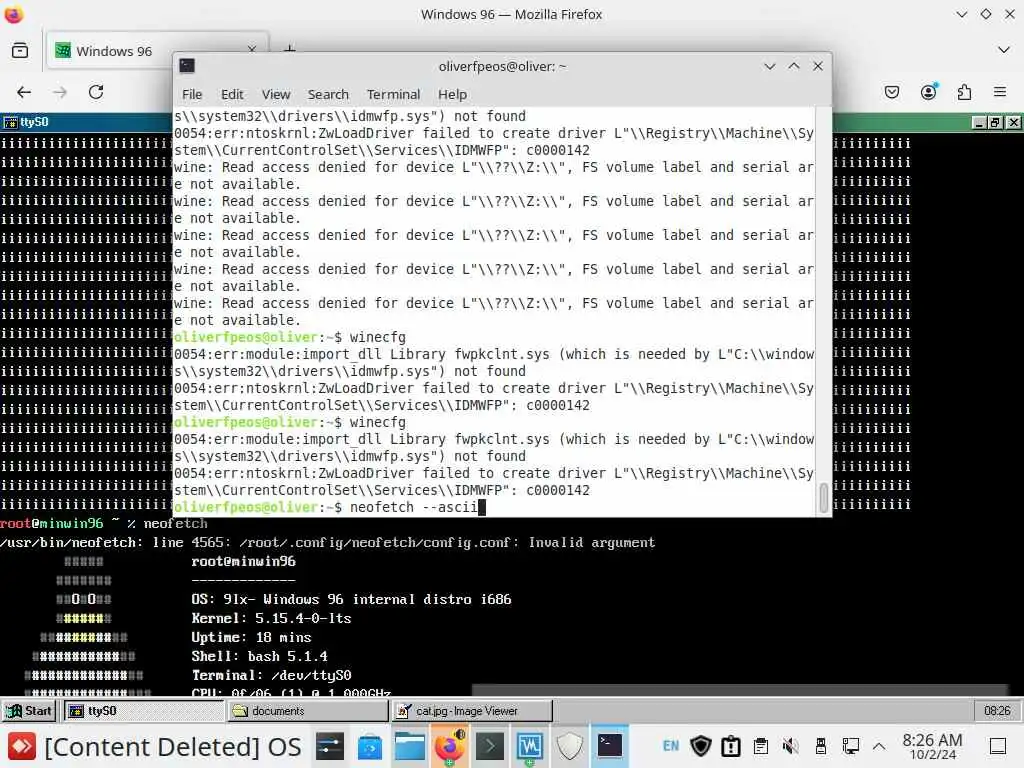
Task: Open the Search menu in terminal
Action: (328, 94)
